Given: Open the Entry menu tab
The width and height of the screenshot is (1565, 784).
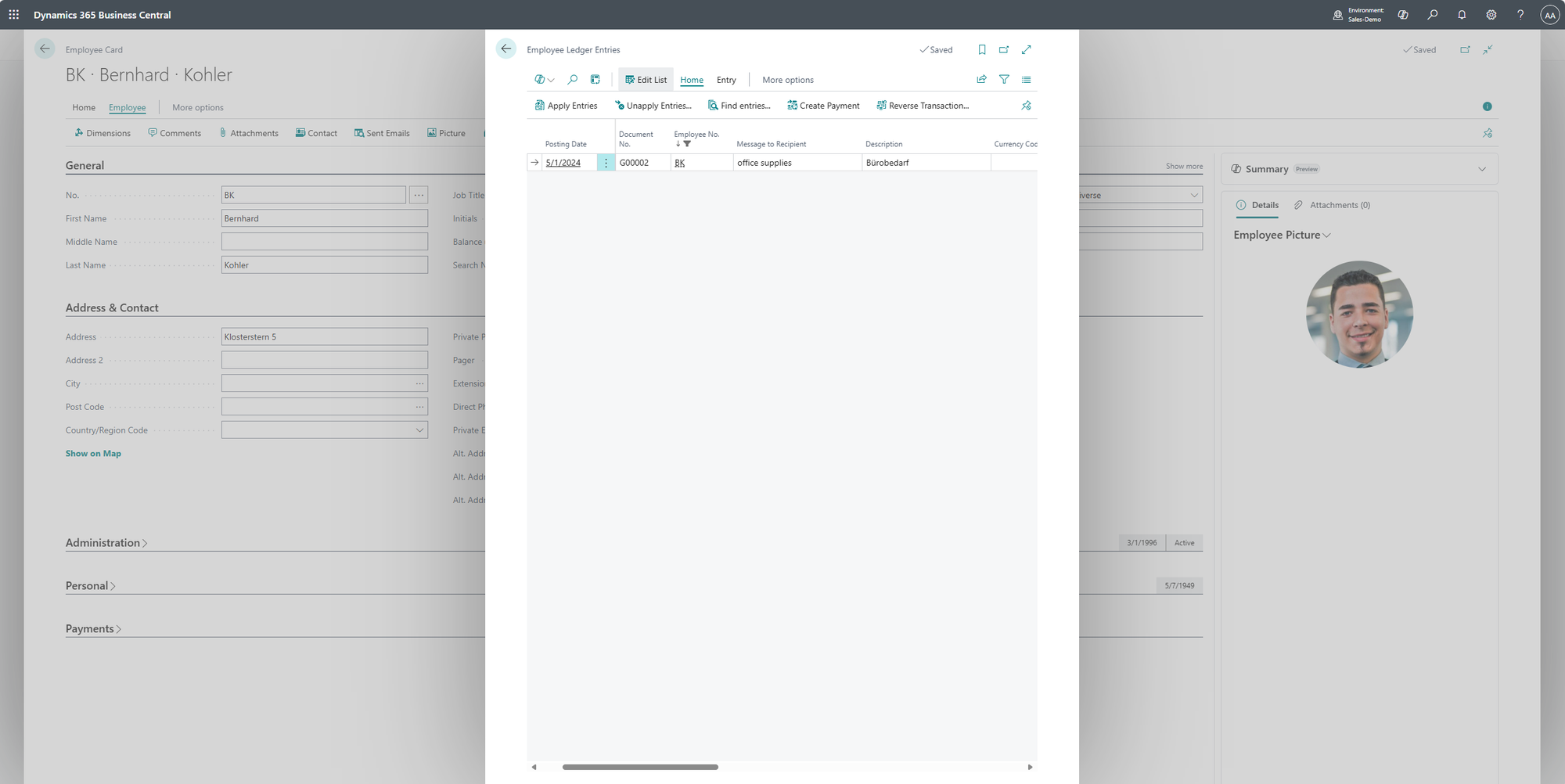Looking at the screenshot, I should coord(726,80).
